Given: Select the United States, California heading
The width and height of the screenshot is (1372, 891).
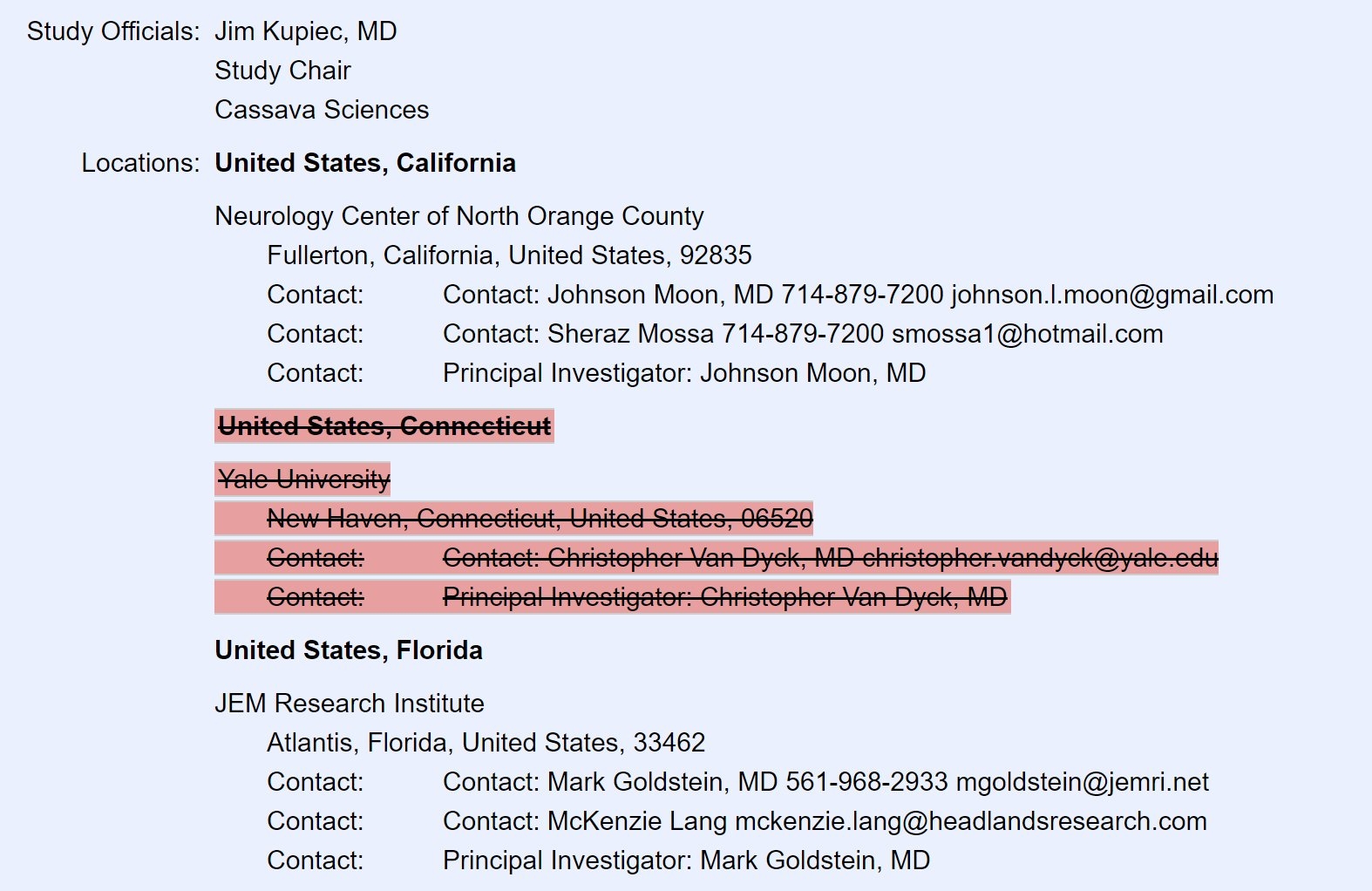Looking at the screenshot, I should pyautogui.click(x=365, y=163).
